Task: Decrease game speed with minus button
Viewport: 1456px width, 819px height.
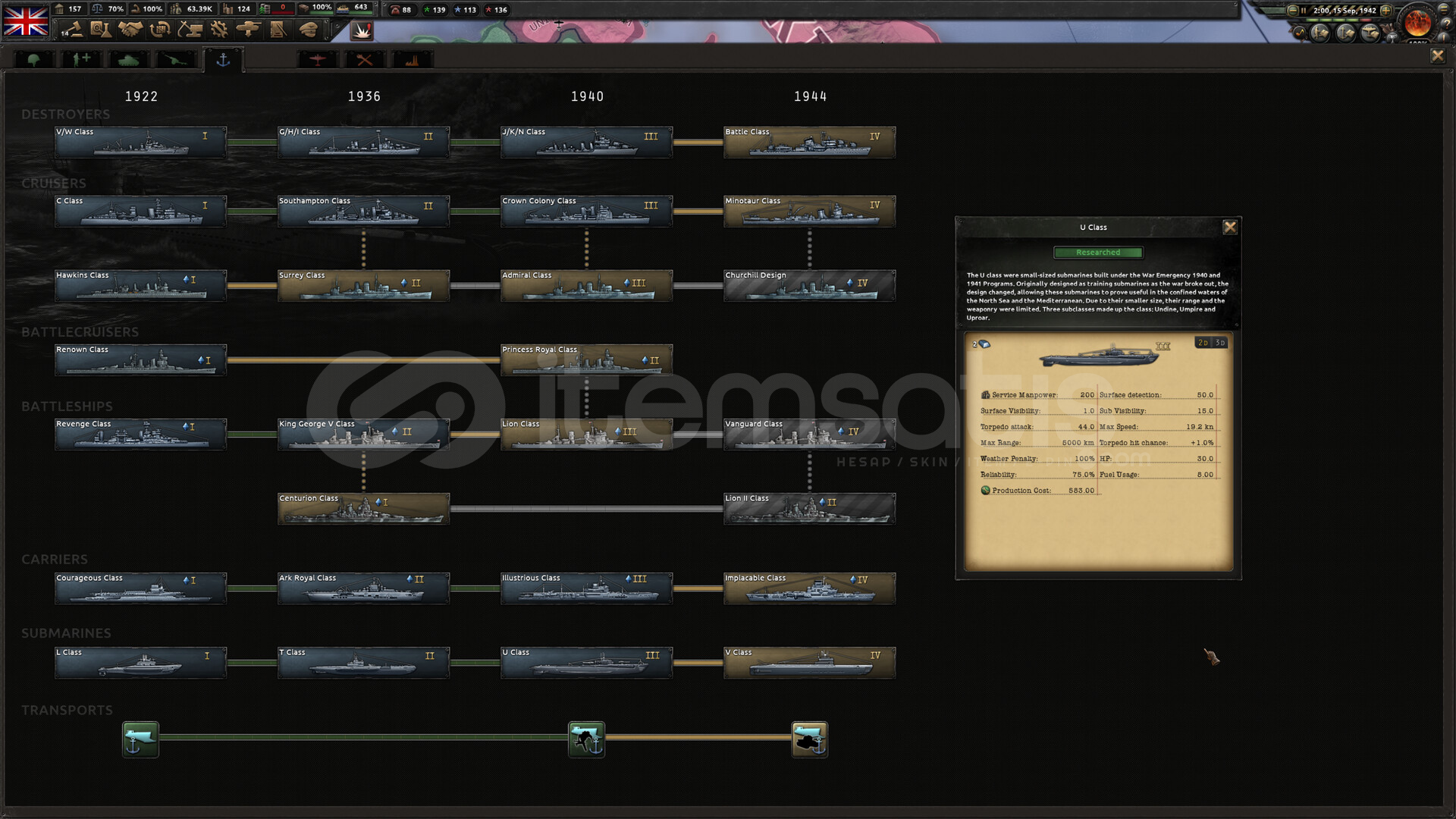Action: pyautogui.click(x=1292, y=11)
